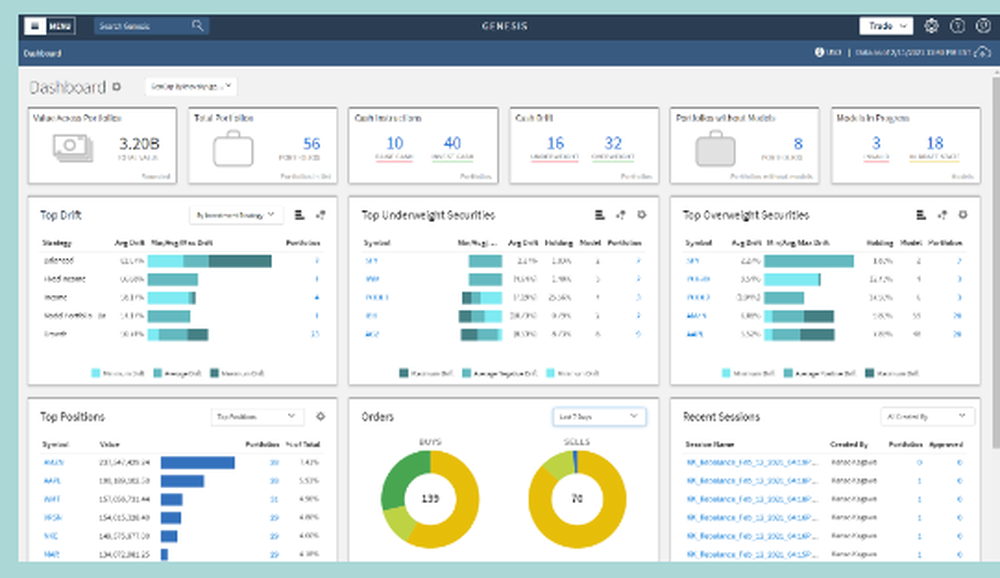Click the briefcase icon in Total Portfolios card
Screen dimensions: 1000x578
[233, 149]
